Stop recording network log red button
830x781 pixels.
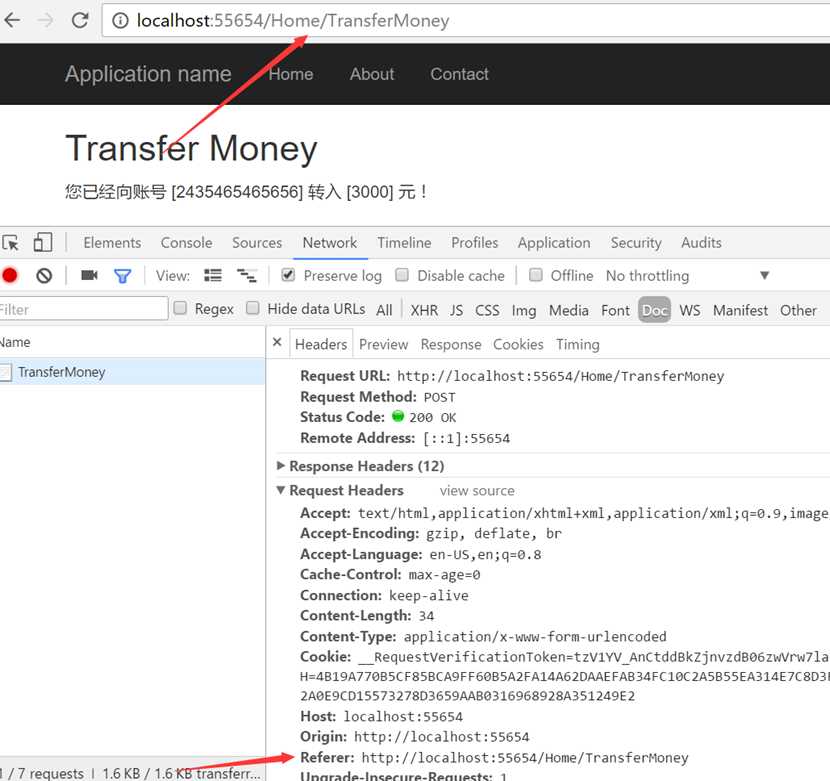[10, 275]
